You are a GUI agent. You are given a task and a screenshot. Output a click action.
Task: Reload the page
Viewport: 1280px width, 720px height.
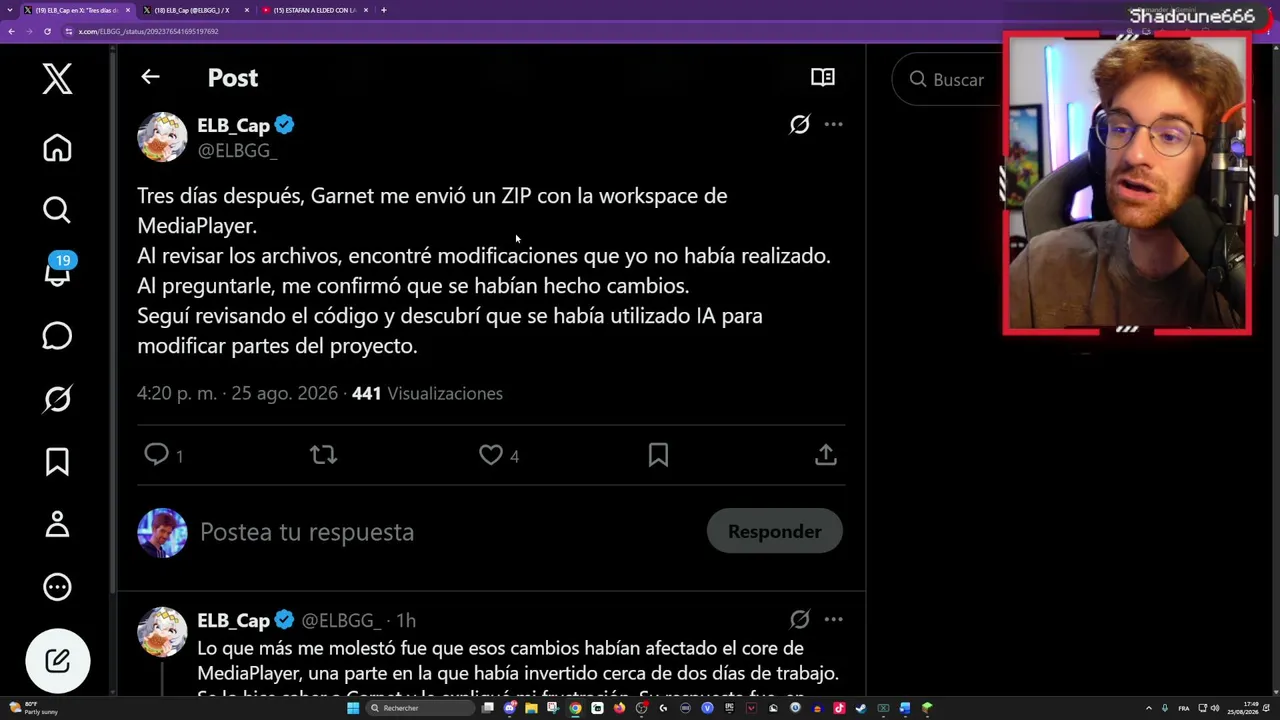47,31
